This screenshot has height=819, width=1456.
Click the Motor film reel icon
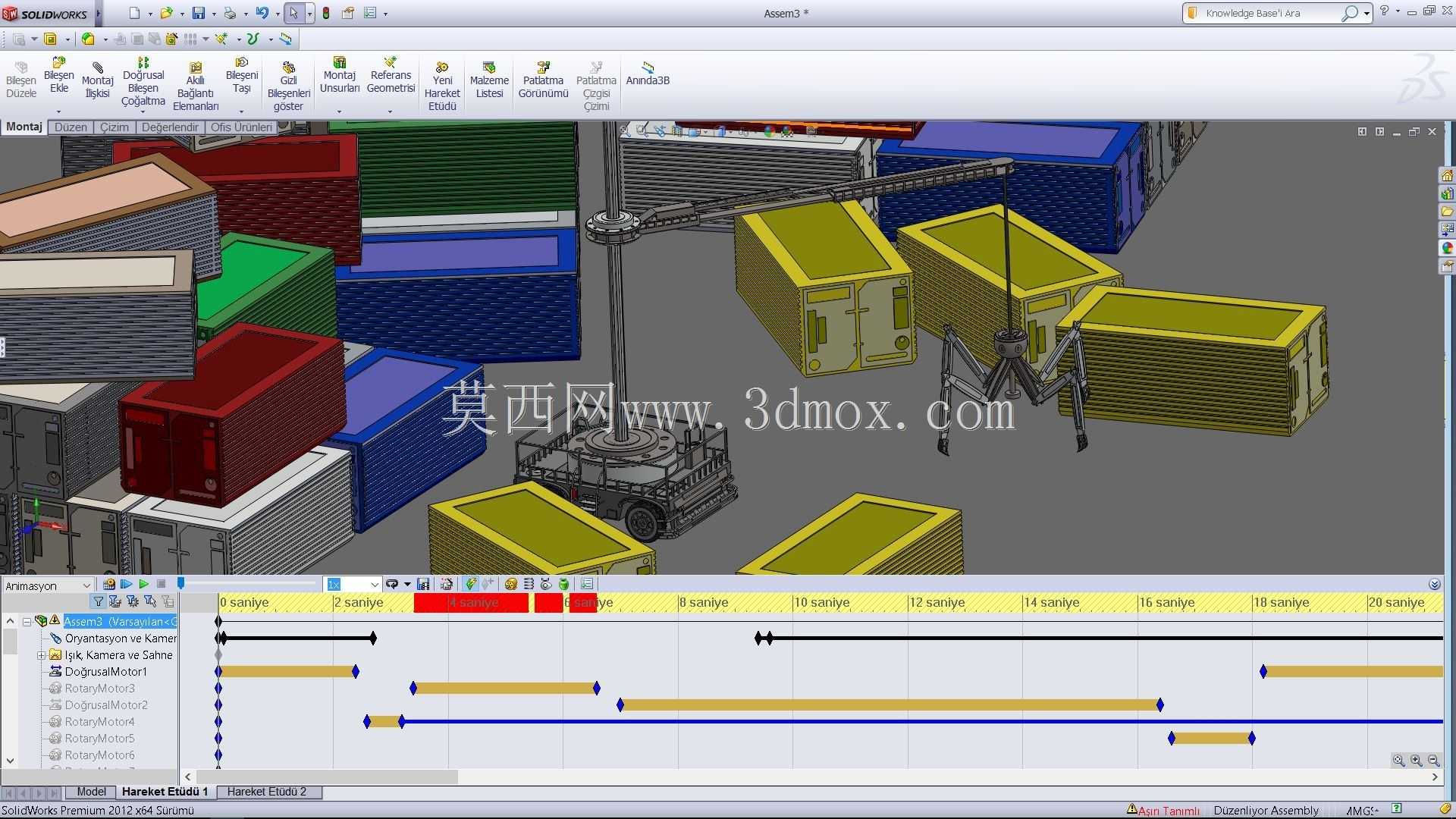tap(510, 584)
